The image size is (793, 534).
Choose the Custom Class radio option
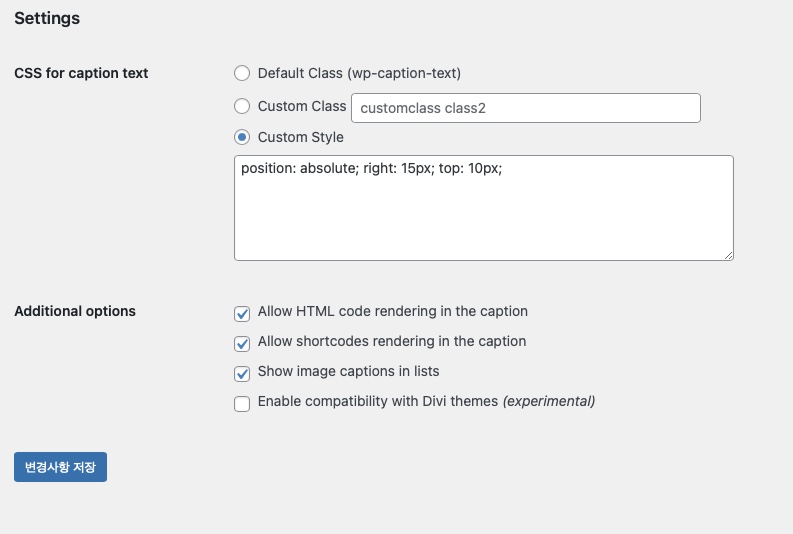[242, 106]
